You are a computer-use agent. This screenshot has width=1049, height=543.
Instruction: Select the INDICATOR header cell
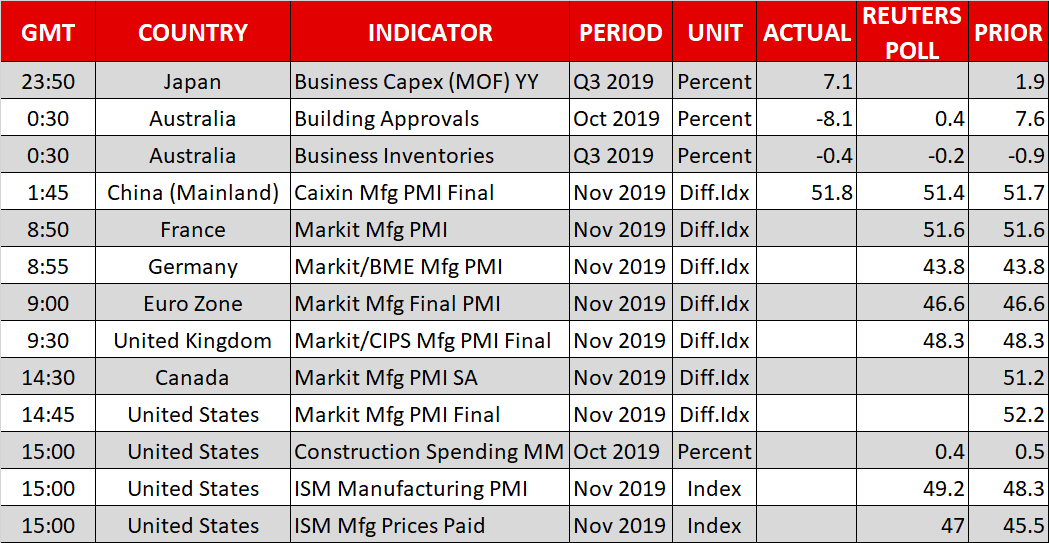(430, 32)
